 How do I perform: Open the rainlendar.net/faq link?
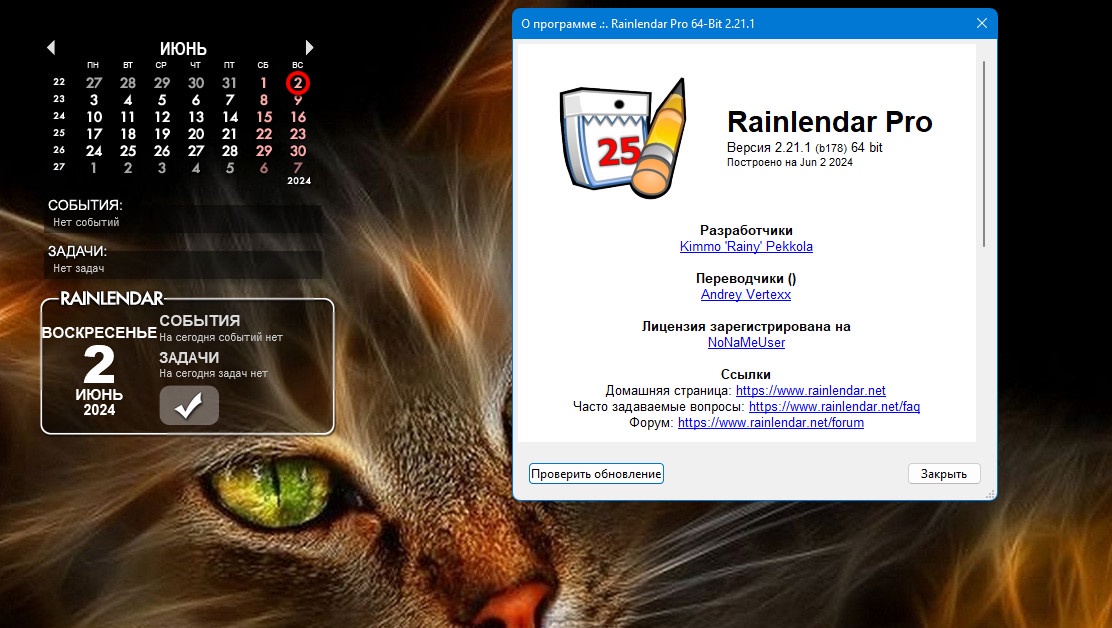pyautogui.click(x=834, y=407)
